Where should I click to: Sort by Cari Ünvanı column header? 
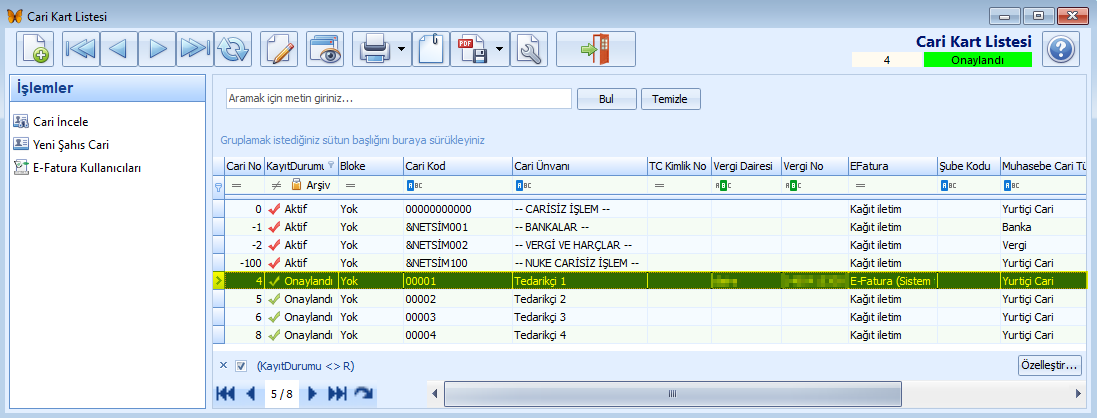(x=580, y=166)
